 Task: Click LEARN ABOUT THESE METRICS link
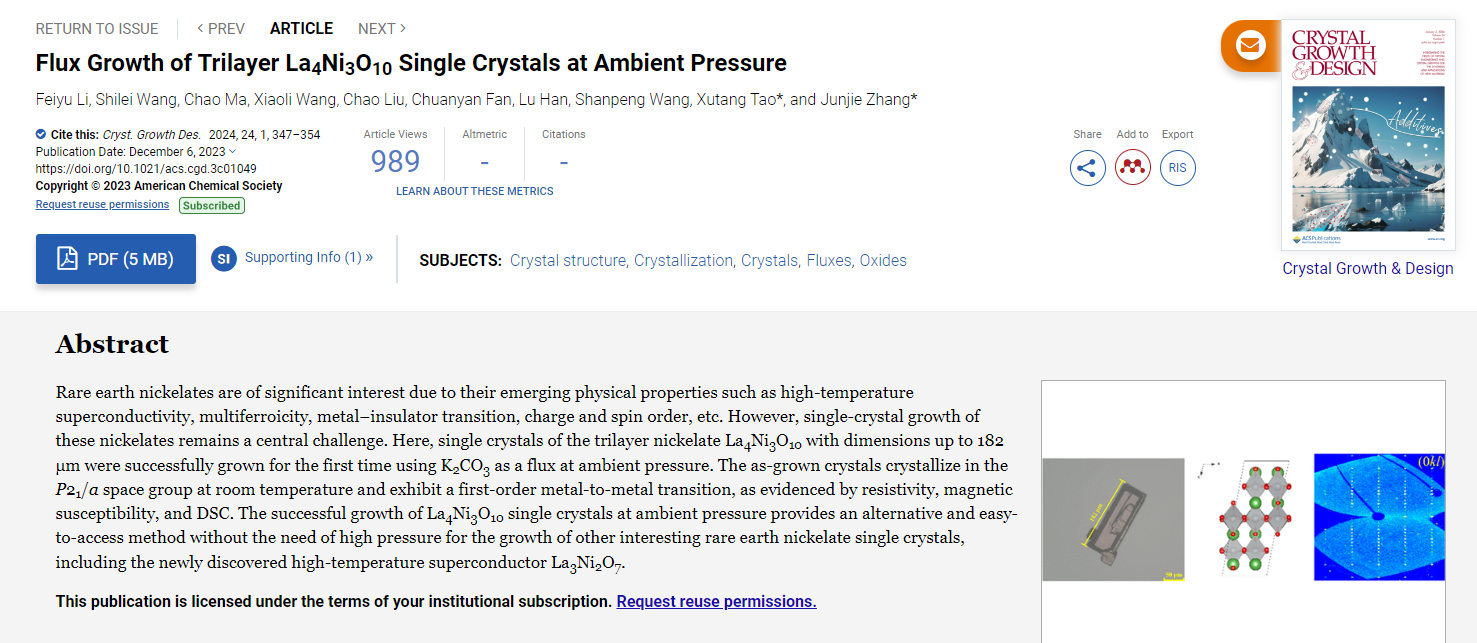pyautogui.click(x=474, y=191)
